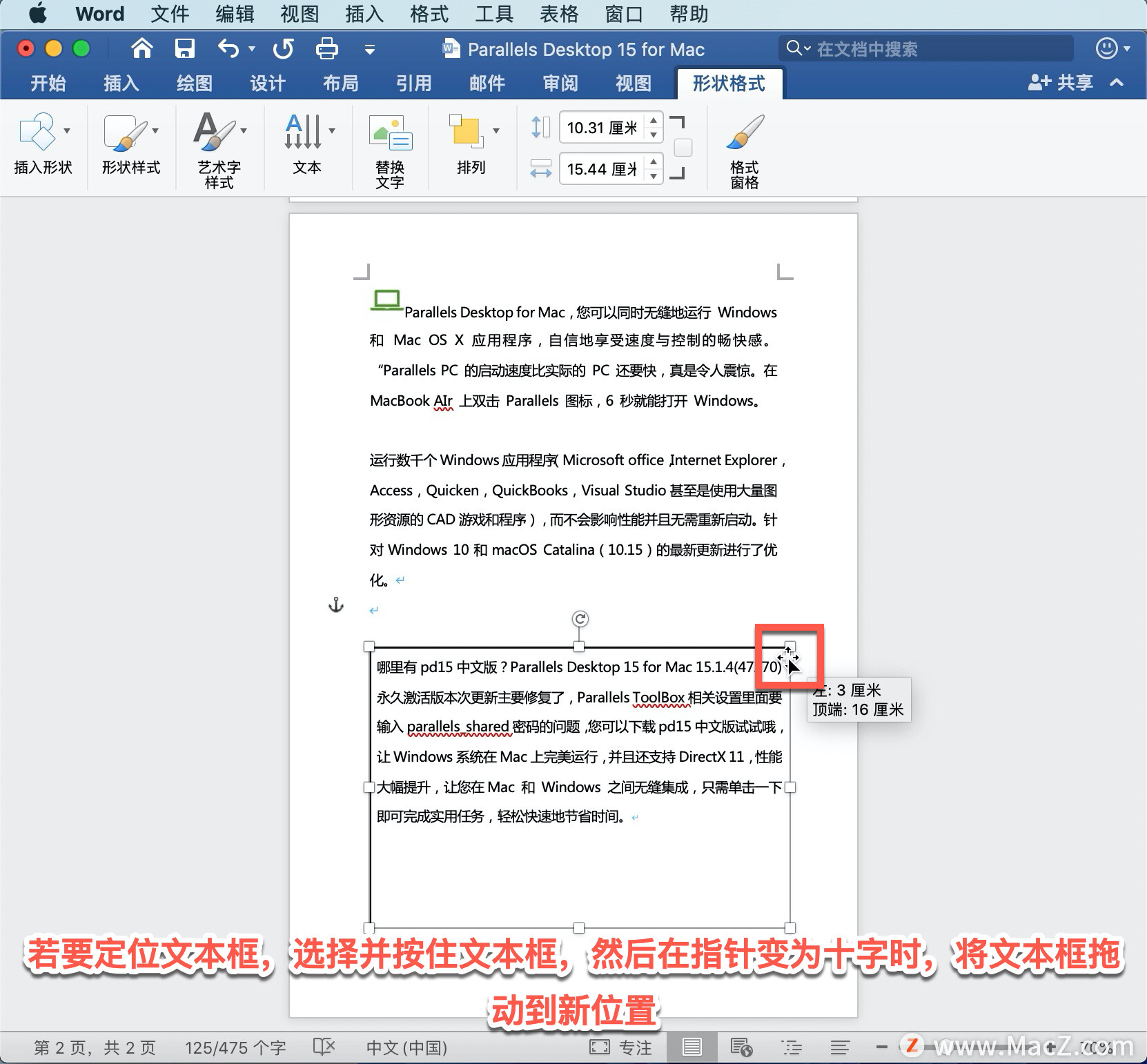Click the 形状样式 brush icon
This screenshot has height=1064, width=1147.
coord(126,132)
